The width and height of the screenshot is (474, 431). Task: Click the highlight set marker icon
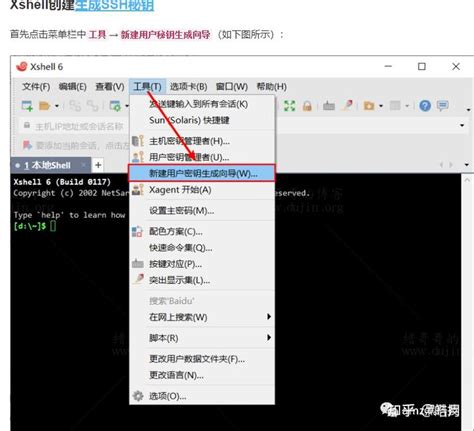pyautogui.click(x=348, y=106)
